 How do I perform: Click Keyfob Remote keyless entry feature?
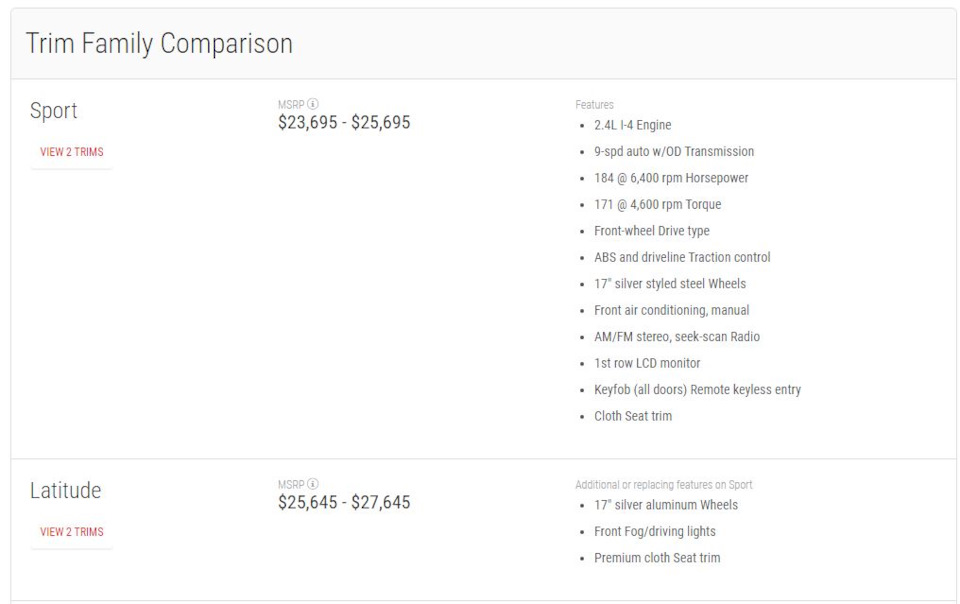point(697,389)
